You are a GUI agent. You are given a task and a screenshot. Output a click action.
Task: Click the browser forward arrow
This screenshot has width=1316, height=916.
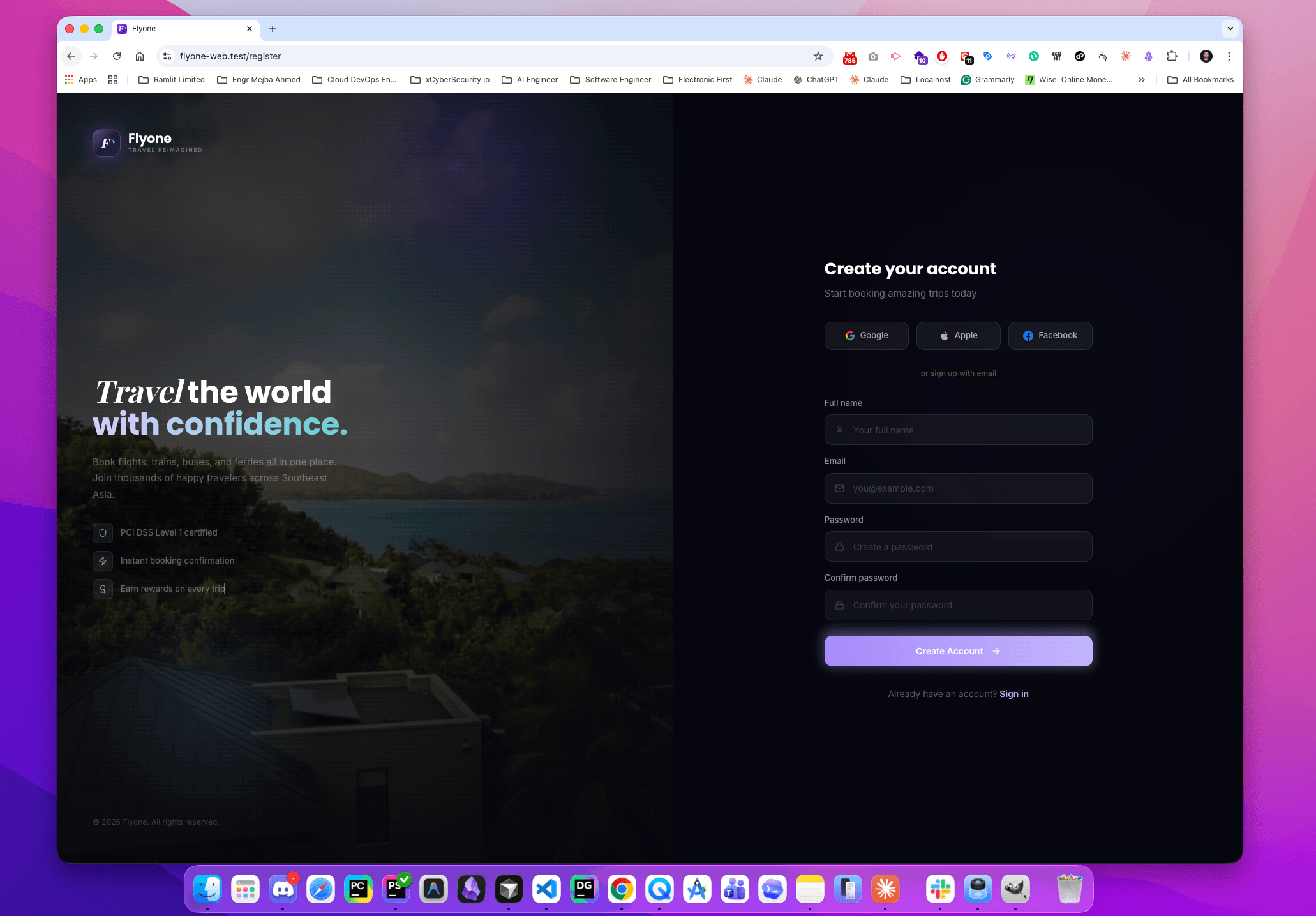(x=94, y=56)
